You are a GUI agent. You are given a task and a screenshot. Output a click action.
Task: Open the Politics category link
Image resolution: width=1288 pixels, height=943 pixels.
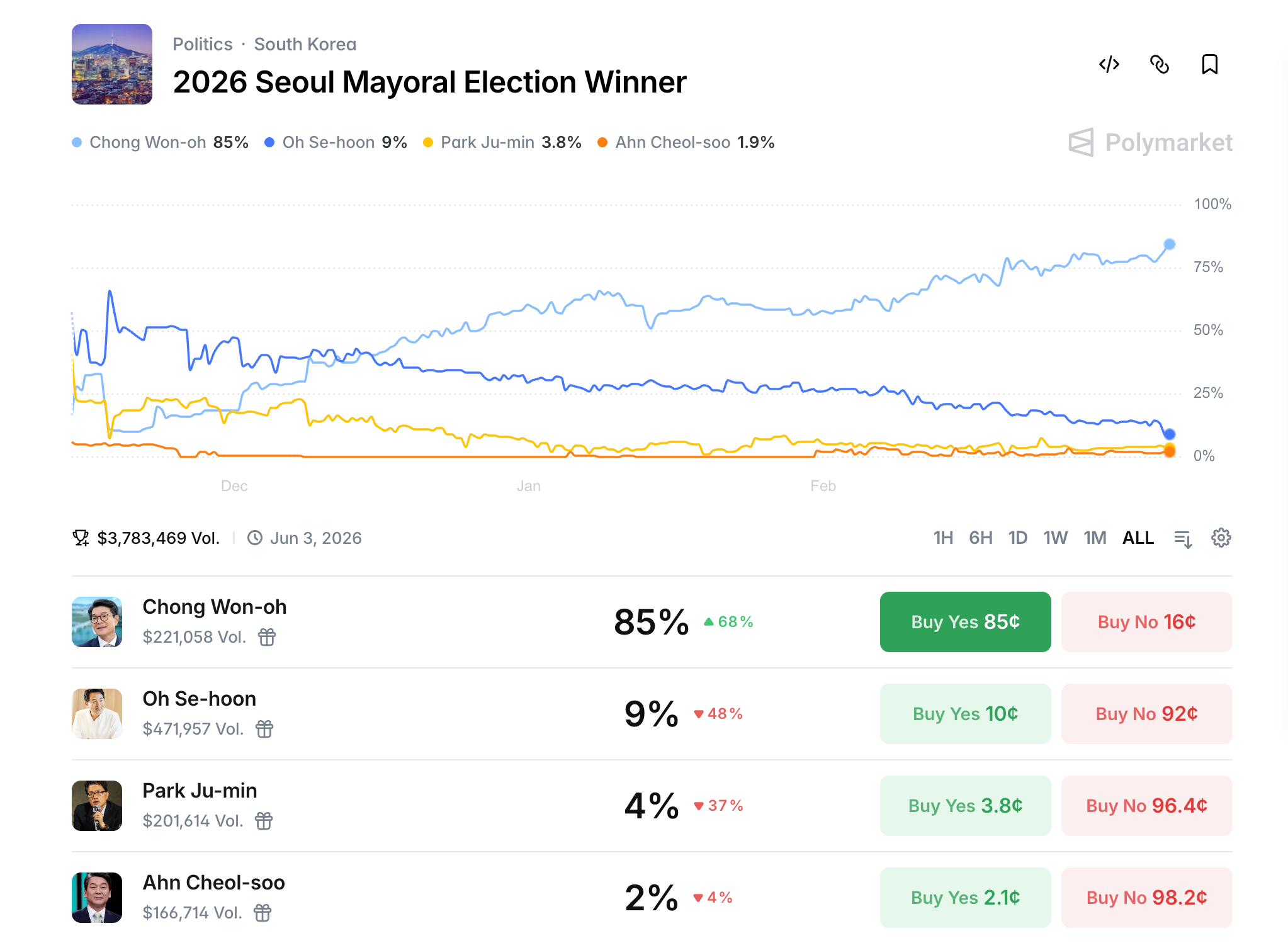click(x=203, y=44)
